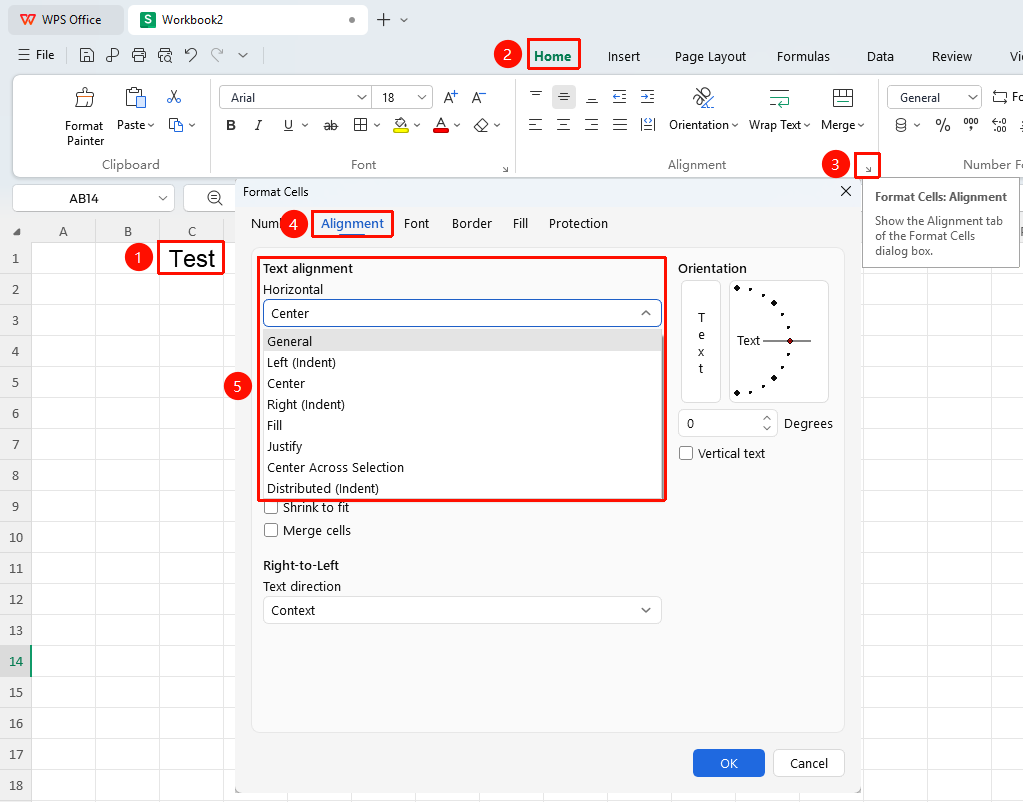Image resolution: width=1023 pixels, height=802 pixels.
Task: Open the Page Layout ribbon tab
Action: click(x=710, y=57)
